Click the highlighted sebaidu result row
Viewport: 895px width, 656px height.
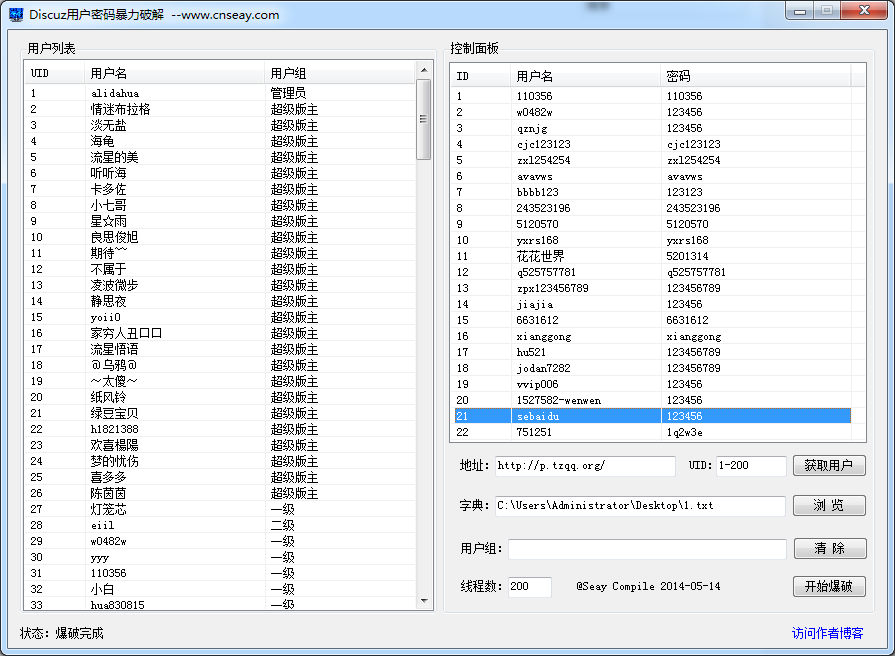point(652,416)
